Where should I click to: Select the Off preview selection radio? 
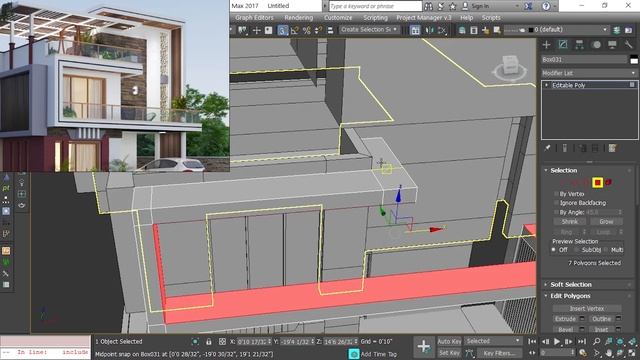click(554, 249)
